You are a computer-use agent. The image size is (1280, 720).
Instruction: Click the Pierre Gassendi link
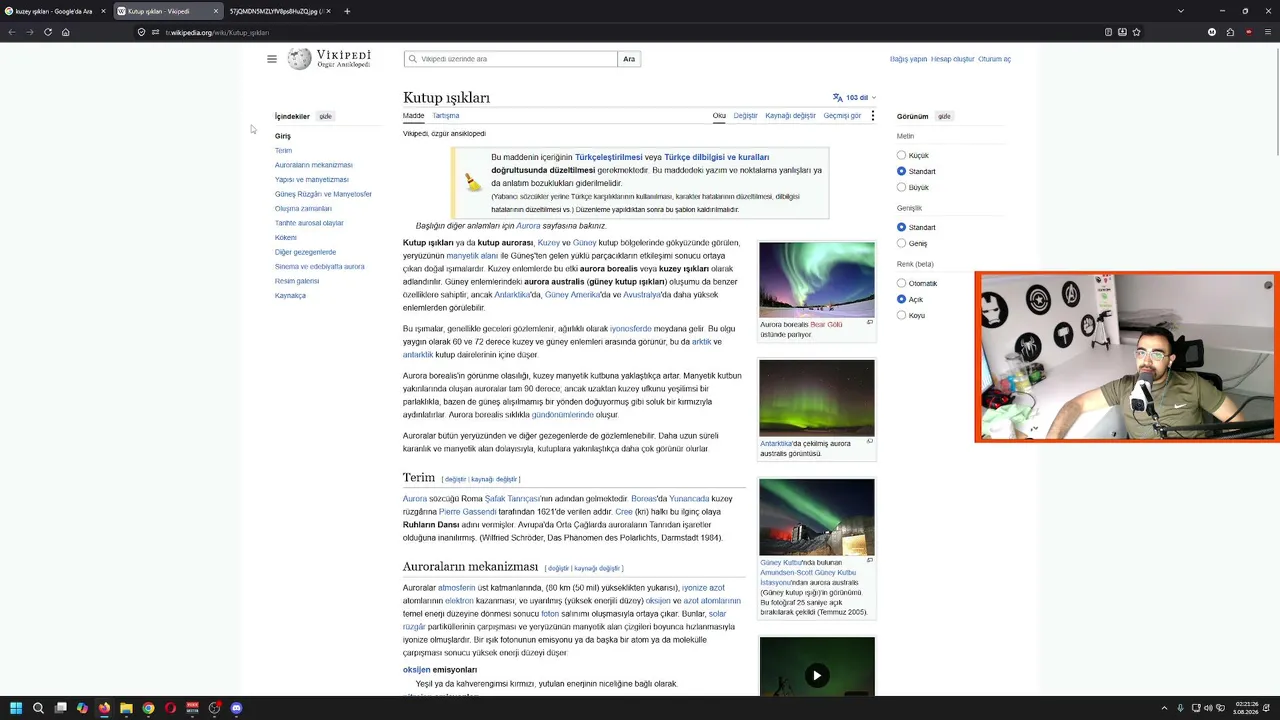(468, 512)
